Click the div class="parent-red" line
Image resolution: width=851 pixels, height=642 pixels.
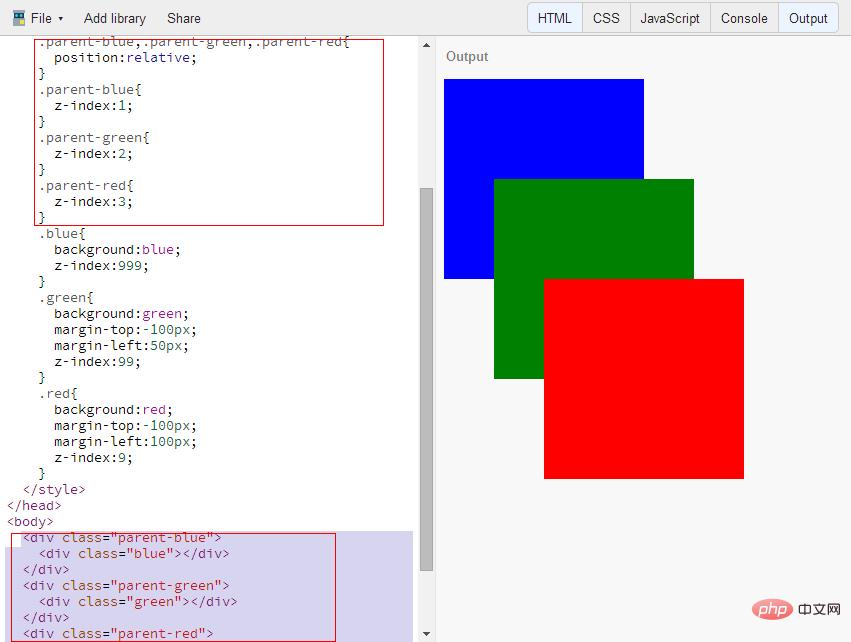[x=118, y=633]
